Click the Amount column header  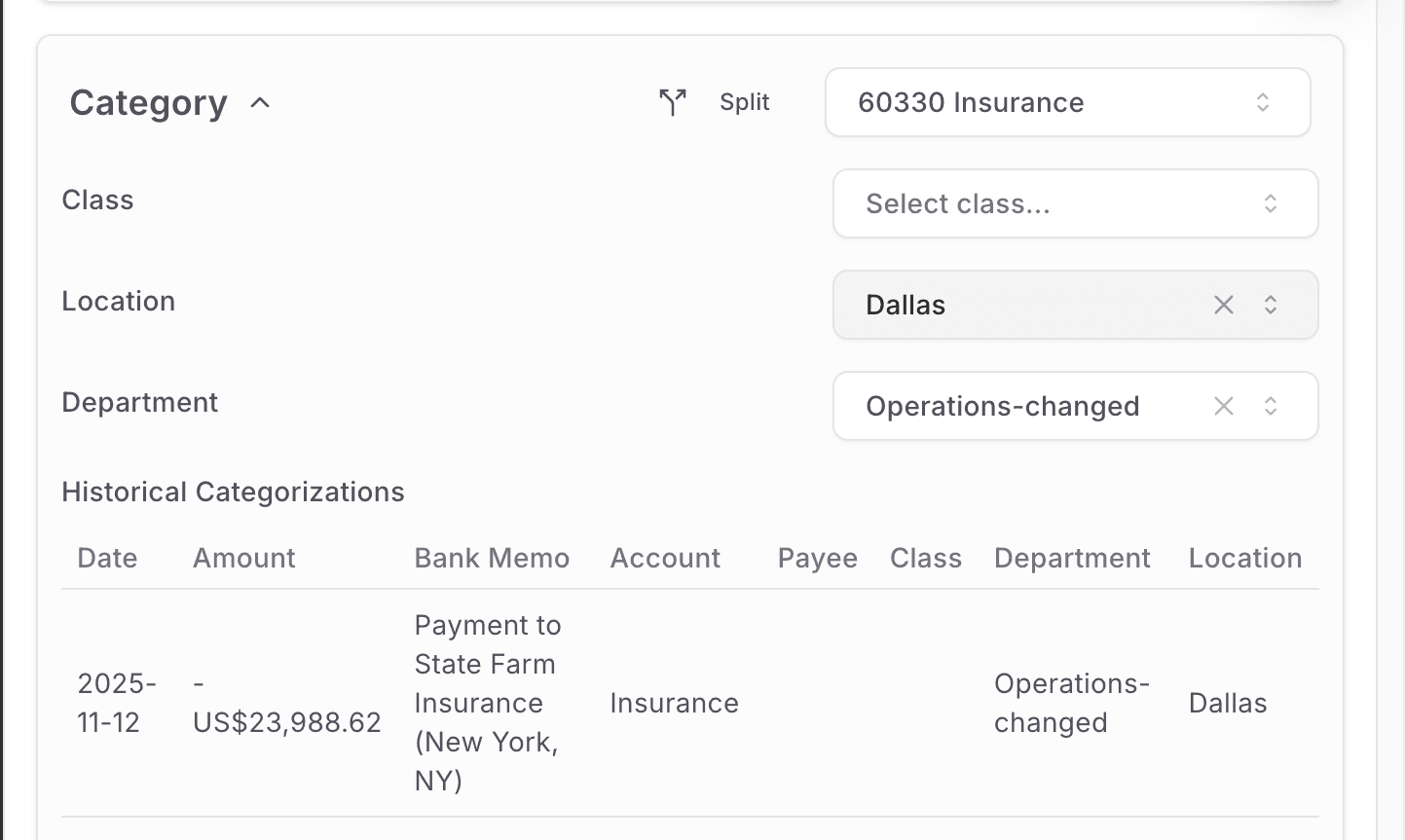tap(243, 558)
